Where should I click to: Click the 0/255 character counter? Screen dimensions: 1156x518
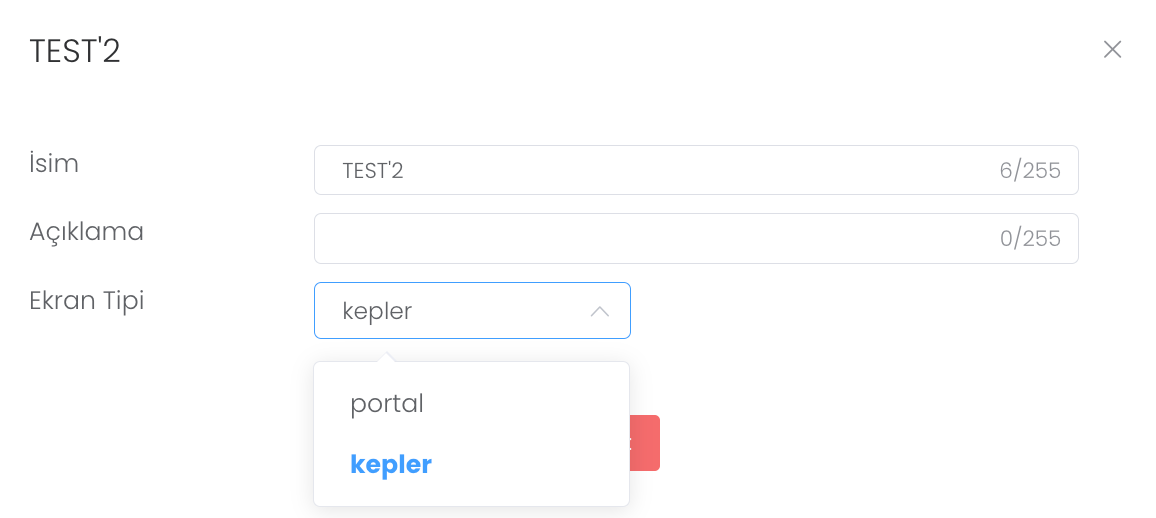(x=1030, y=239)
